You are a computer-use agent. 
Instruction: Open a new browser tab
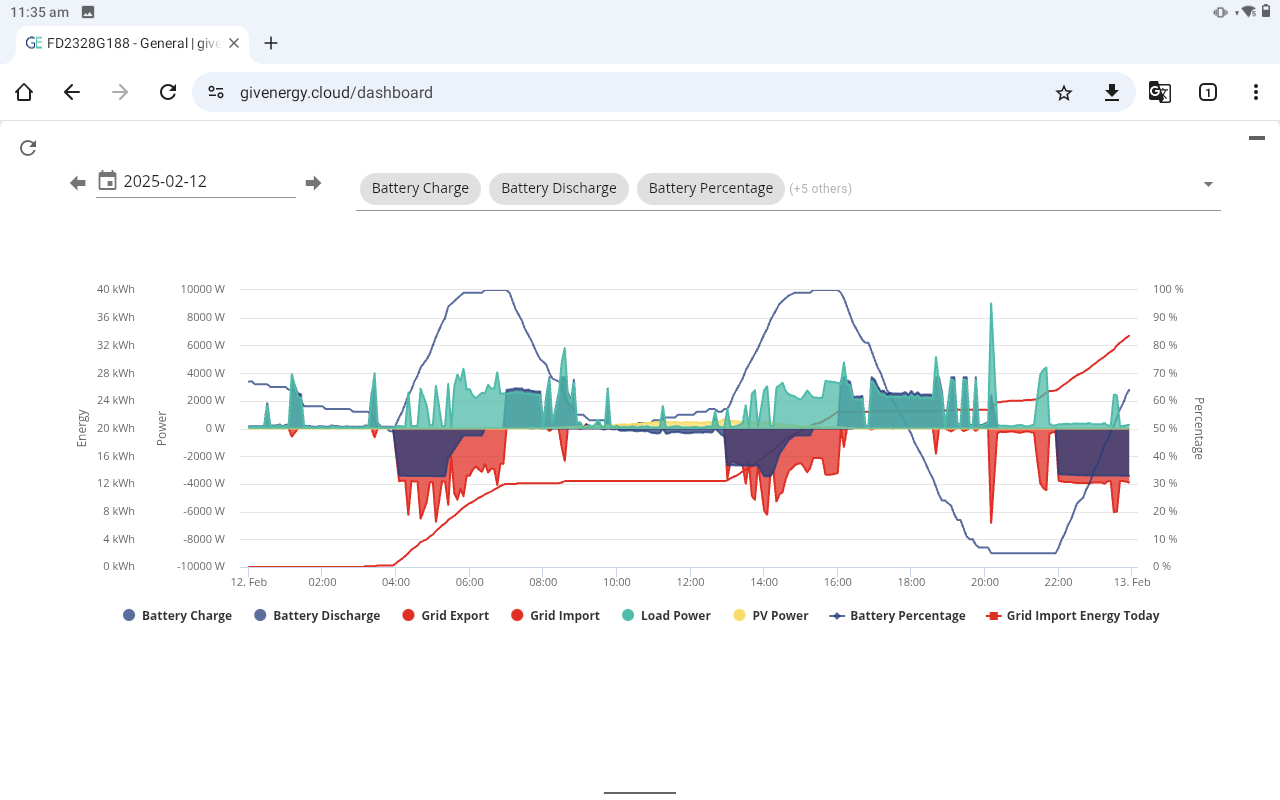click(271, 43)
